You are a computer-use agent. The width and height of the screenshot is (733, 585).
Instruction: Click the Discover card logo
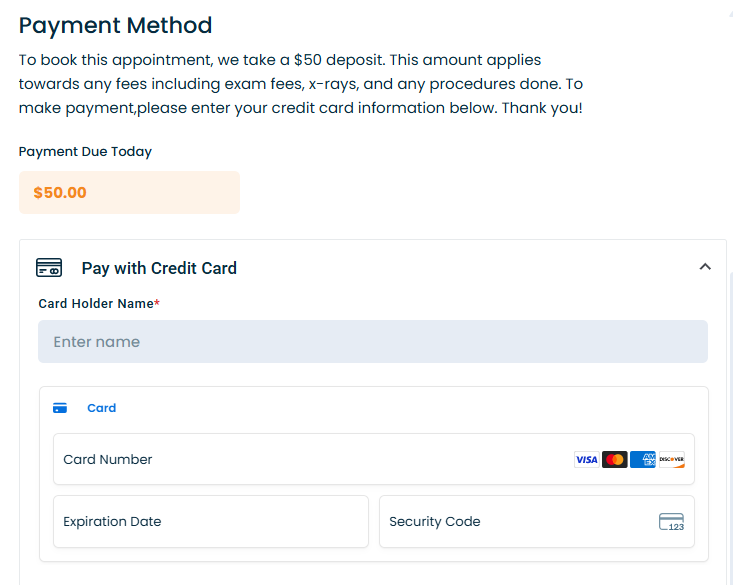coord(672,460)
